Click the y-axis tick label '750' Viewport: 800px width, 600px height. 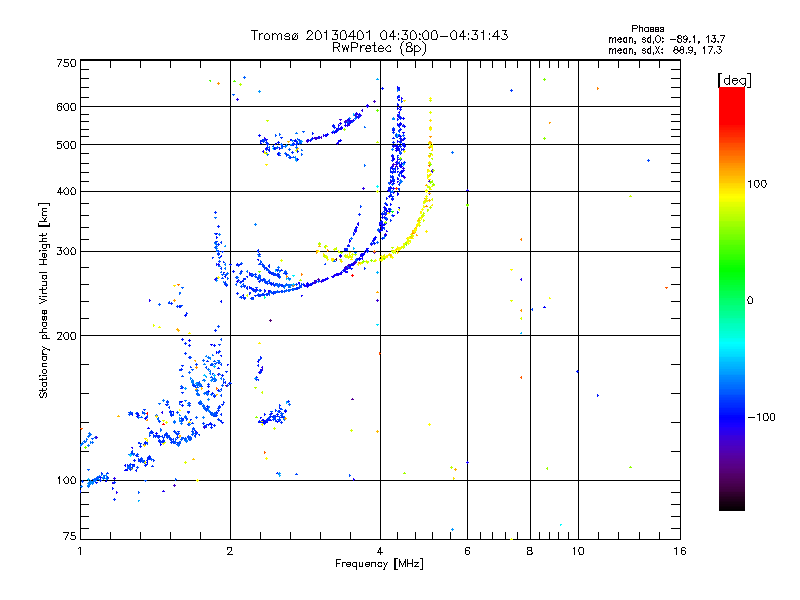66,63
